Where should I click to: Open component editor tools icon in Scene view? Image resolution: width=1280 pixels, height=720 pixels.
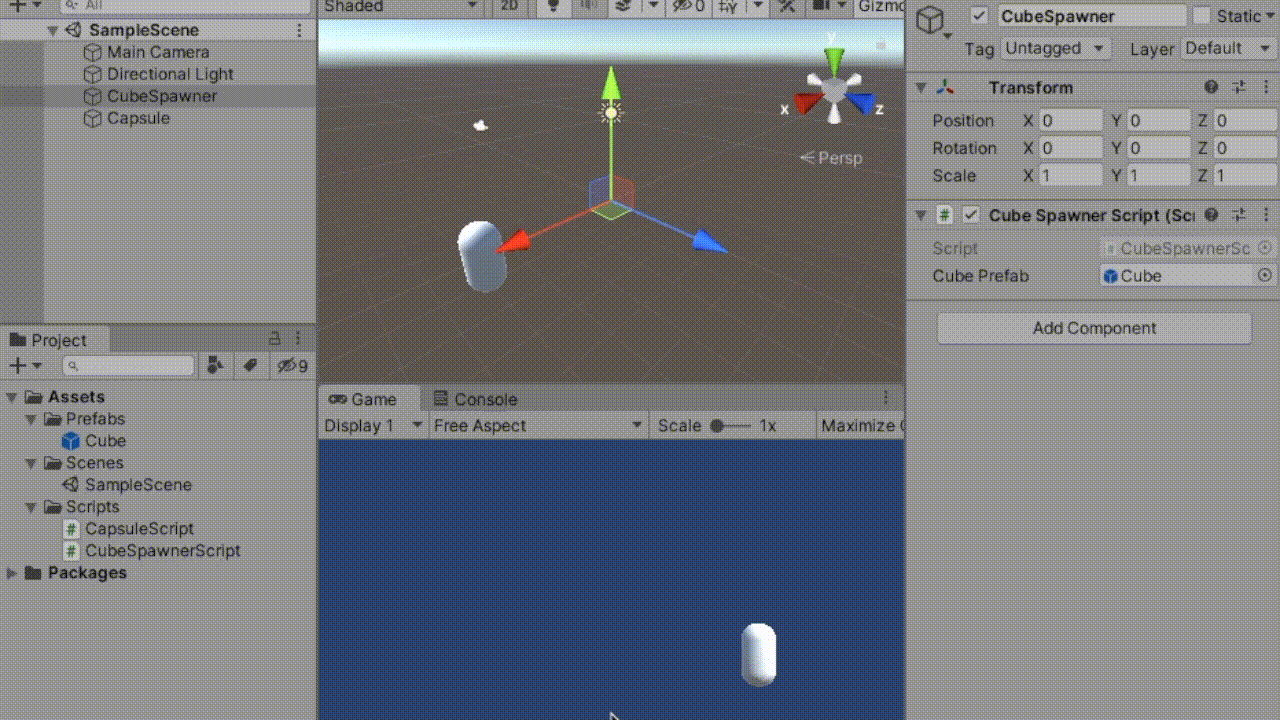(x=787, y=6)
